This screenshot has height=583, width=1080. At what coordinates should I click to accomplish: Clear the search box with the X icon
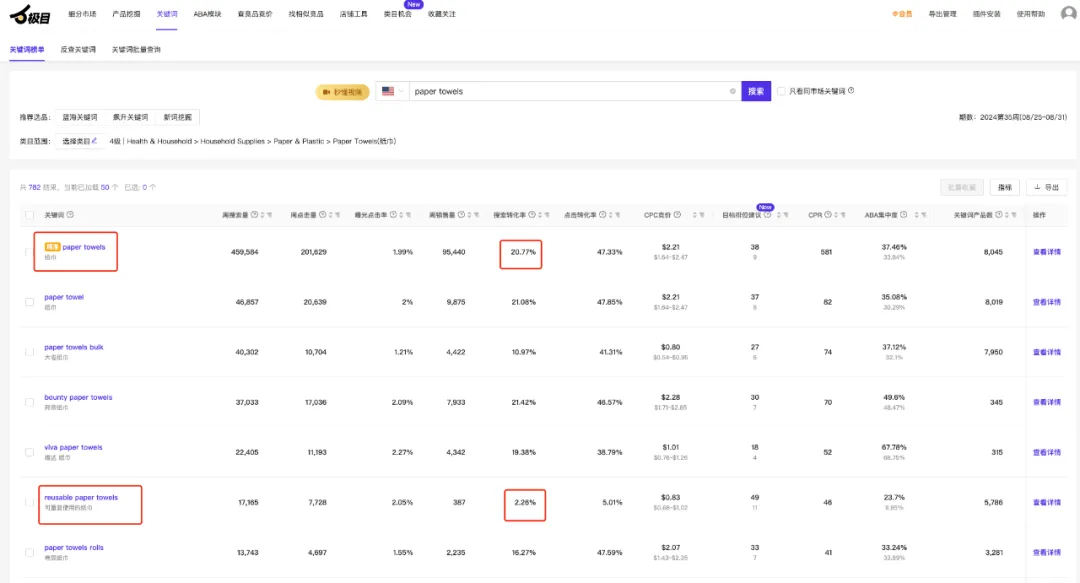pyautogui.click(x=732, y=91)
